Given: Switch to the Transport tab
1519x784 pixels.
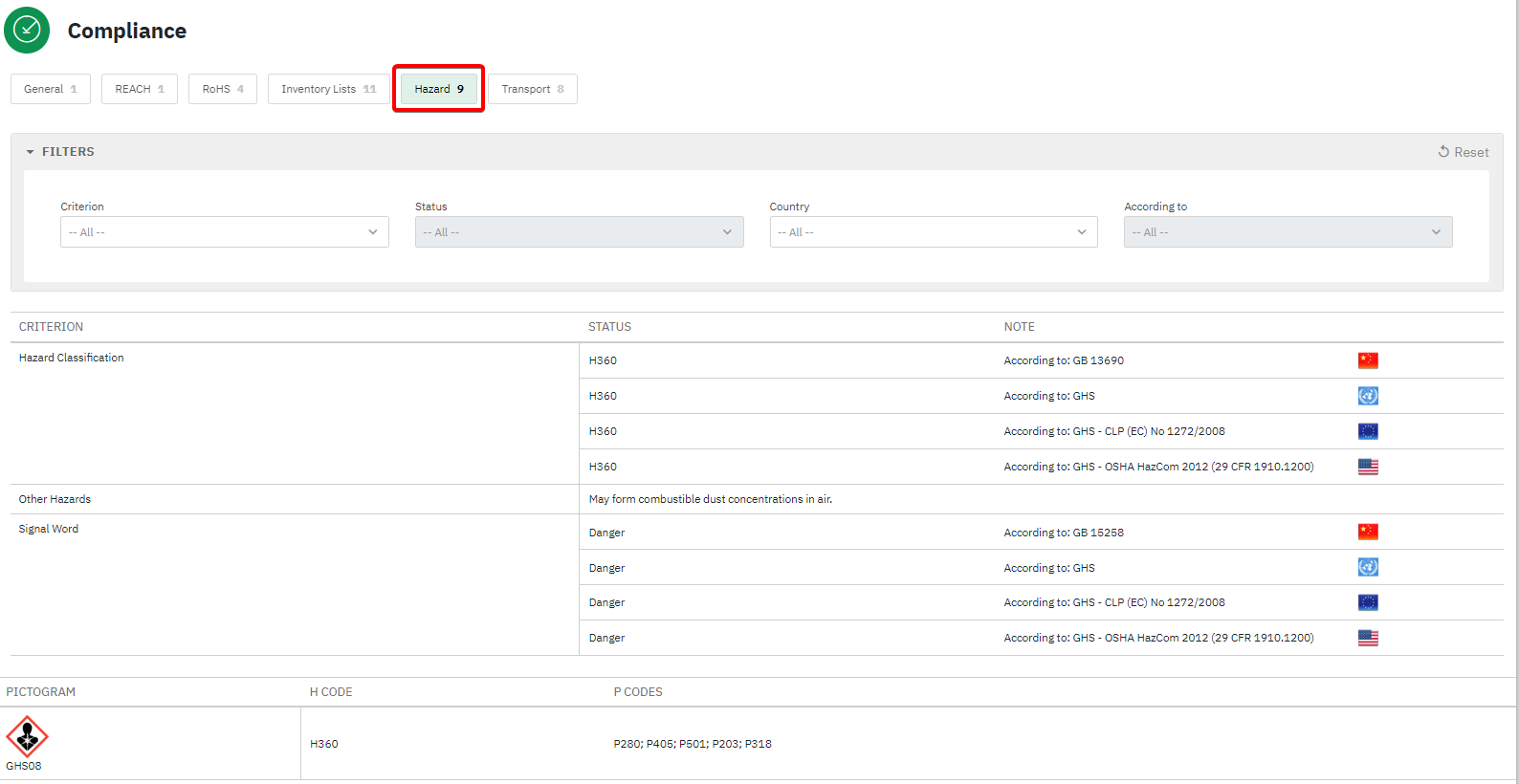Looking at the screenshot, I should pos(533,89).
